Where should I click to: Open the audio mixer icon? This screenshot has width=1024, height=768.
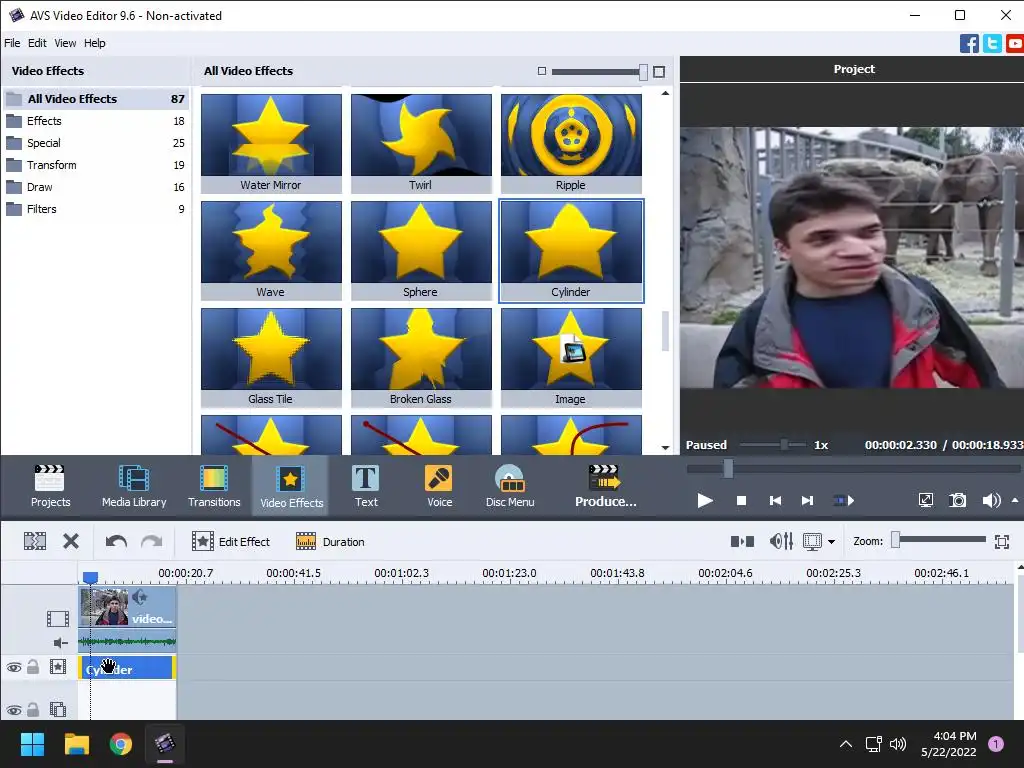[x=781, y=541]
